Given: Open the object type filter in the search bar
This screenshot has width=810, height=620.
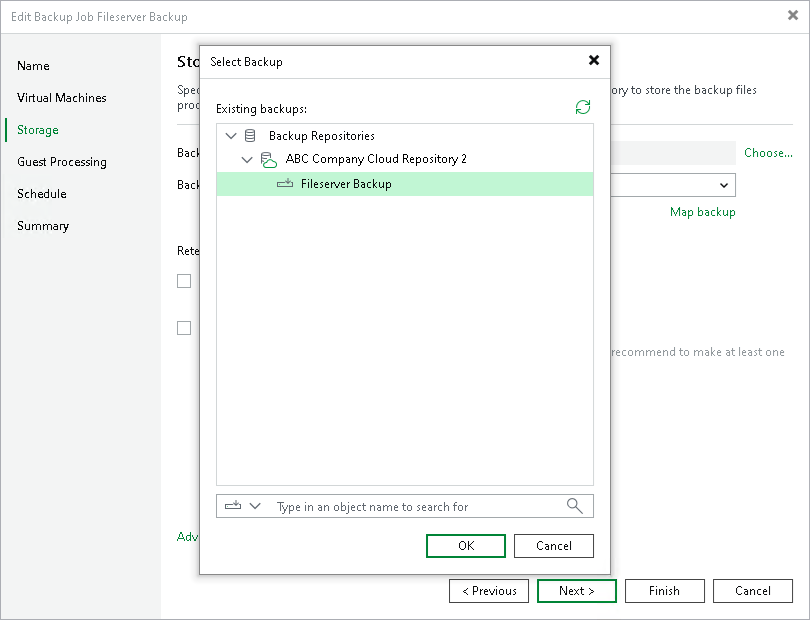Looking at the screenshot, I should coord(242,506).
